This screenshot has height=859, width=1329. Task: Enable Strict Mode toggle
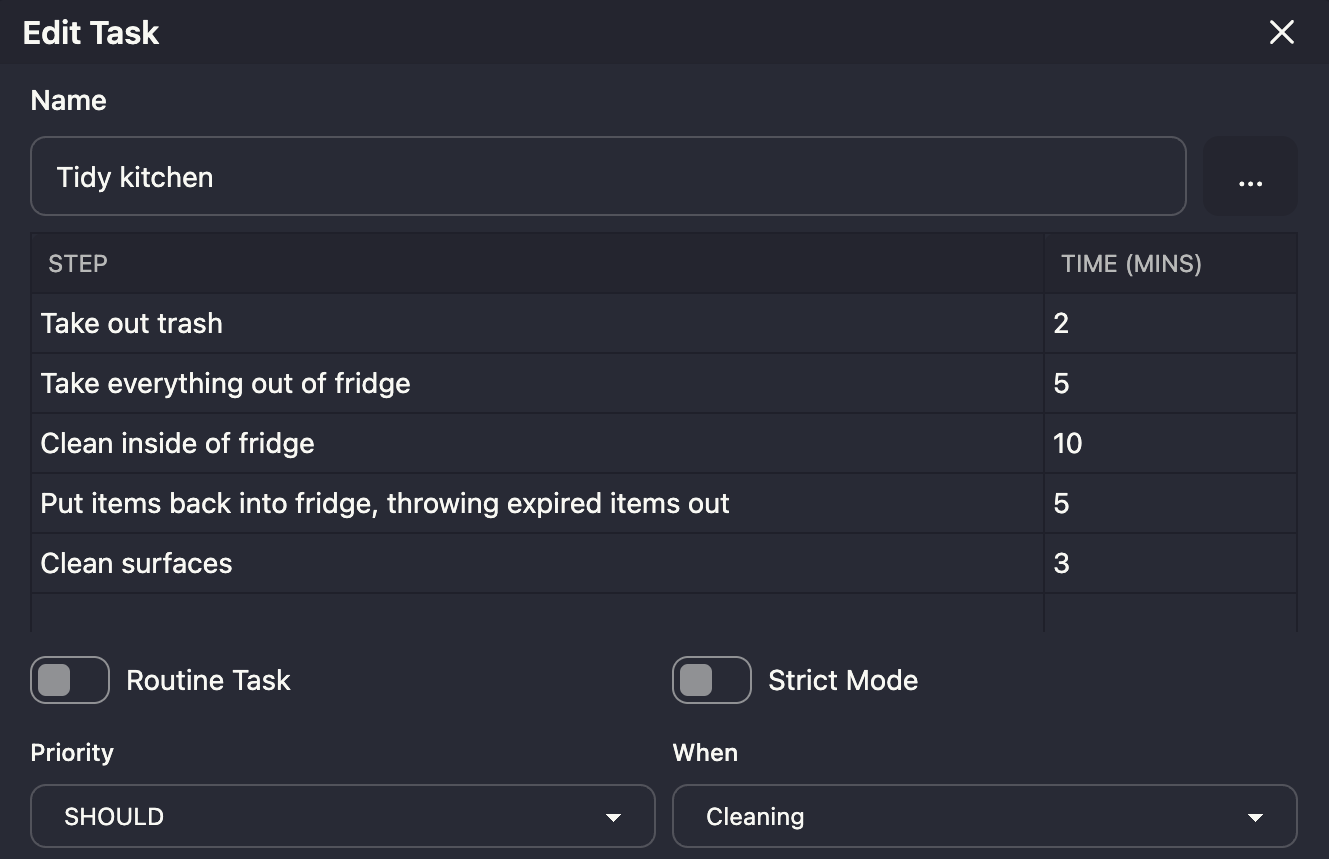click(x=711, y=680)
